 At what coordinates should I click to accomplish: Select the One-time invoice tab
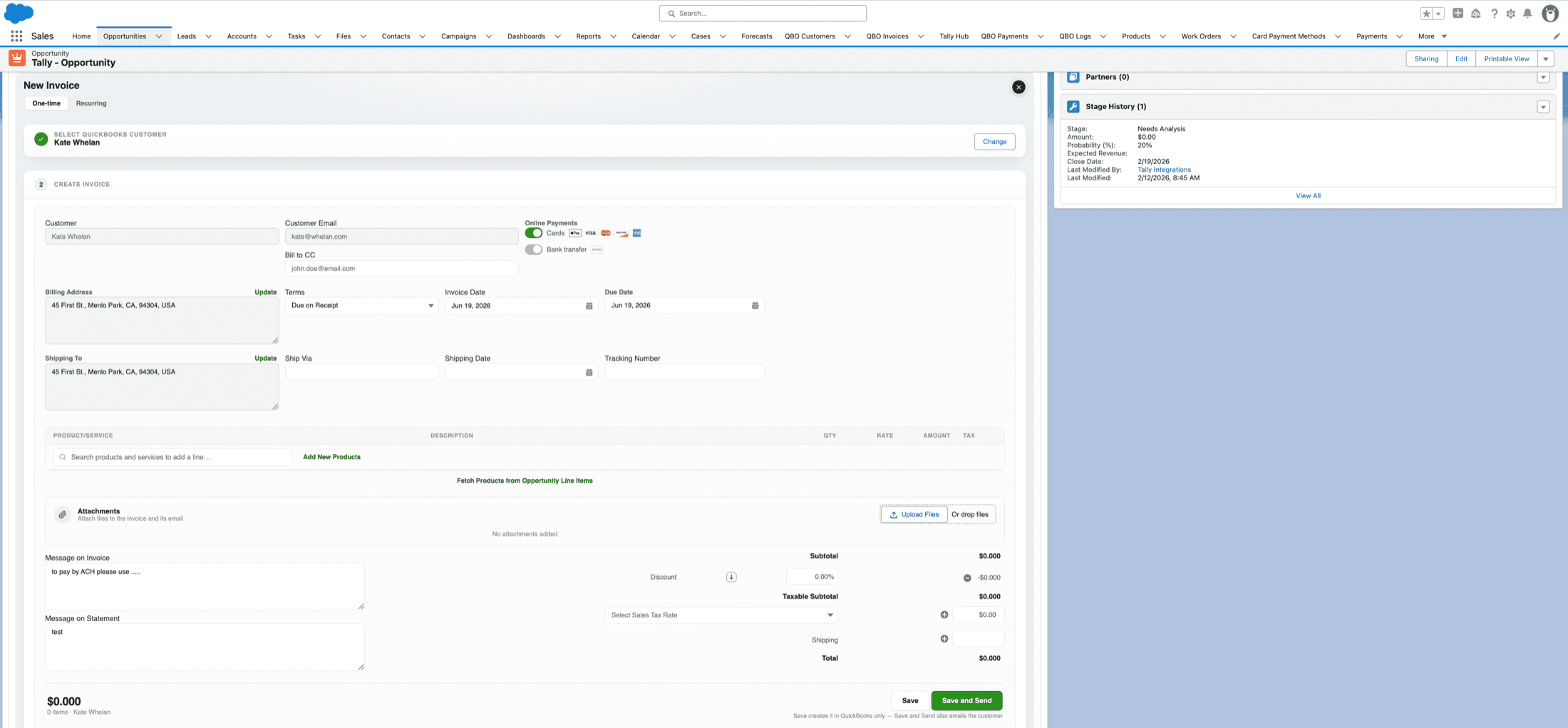pos(46,103)
